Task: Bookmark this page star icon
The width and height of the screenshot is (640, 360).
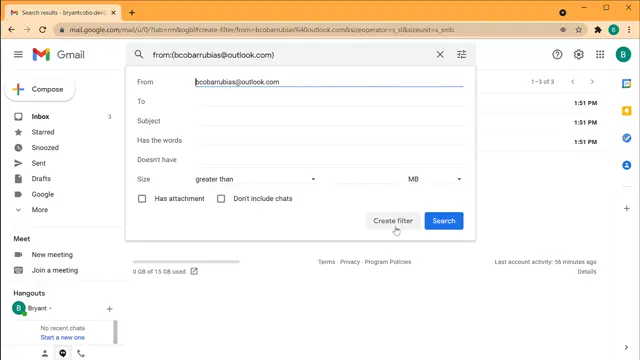Action: [x=578, y=30]
